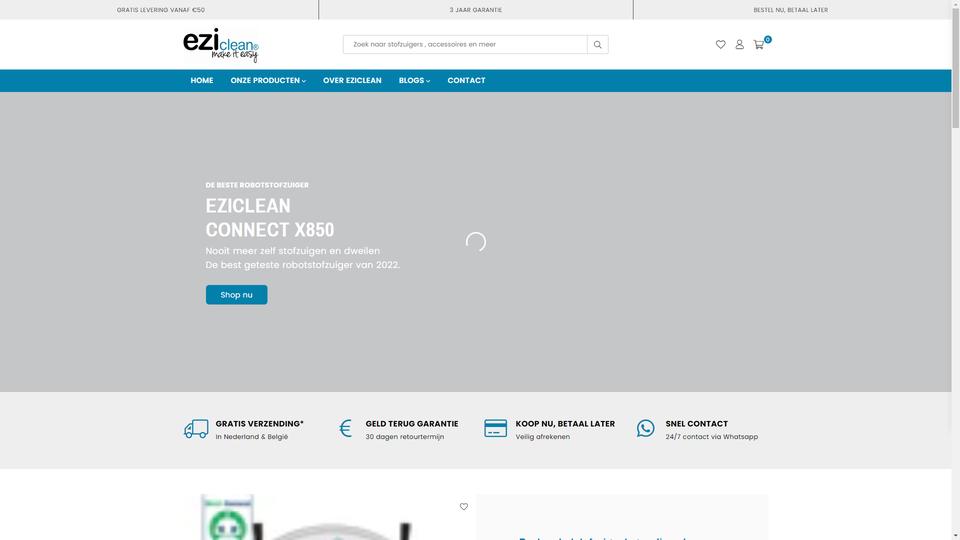Screen dimensions: 960x540
Task: Click the 'Eziclean Connect X850' banner heading
Action: pyautogui.click(x=270, y=218)
